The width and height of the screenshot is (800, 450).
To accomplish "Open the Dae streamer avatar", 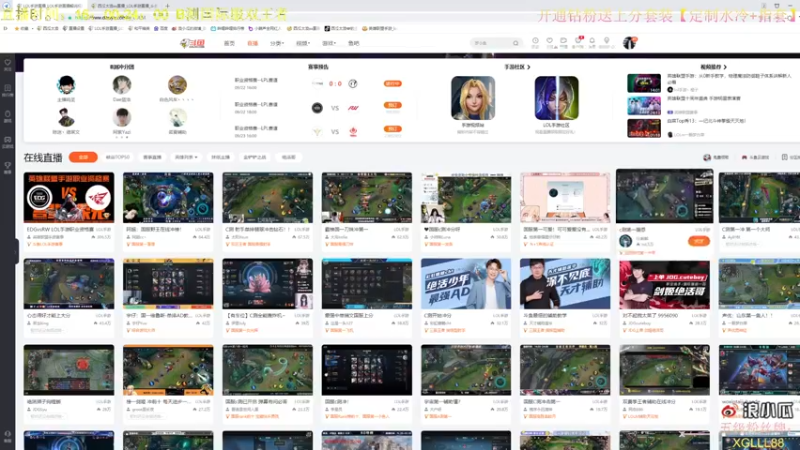I will [x=122, y=85].
